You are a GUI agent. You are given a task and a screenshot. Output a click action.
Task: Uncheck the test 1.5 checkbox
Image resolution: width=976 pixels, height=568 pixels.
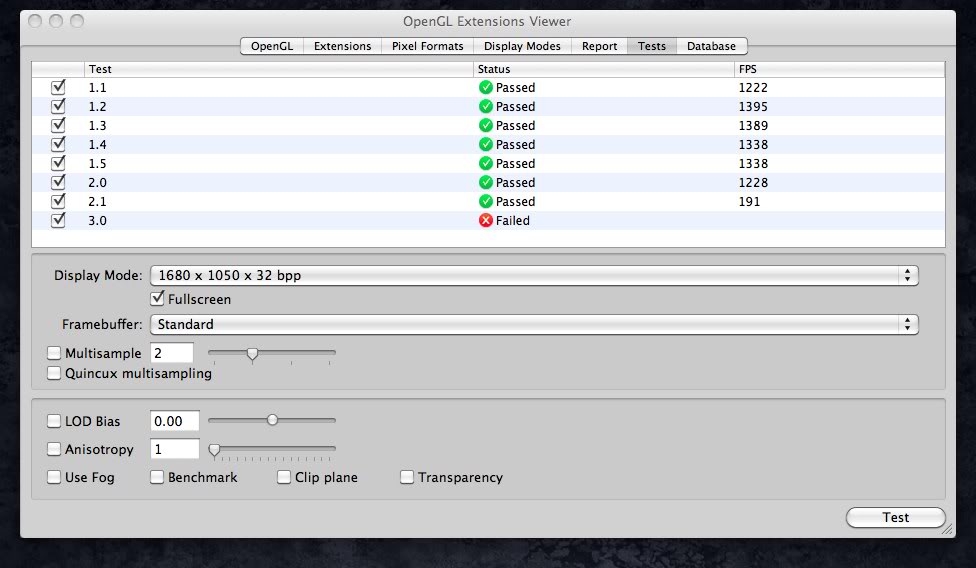[x=58, y=163]
